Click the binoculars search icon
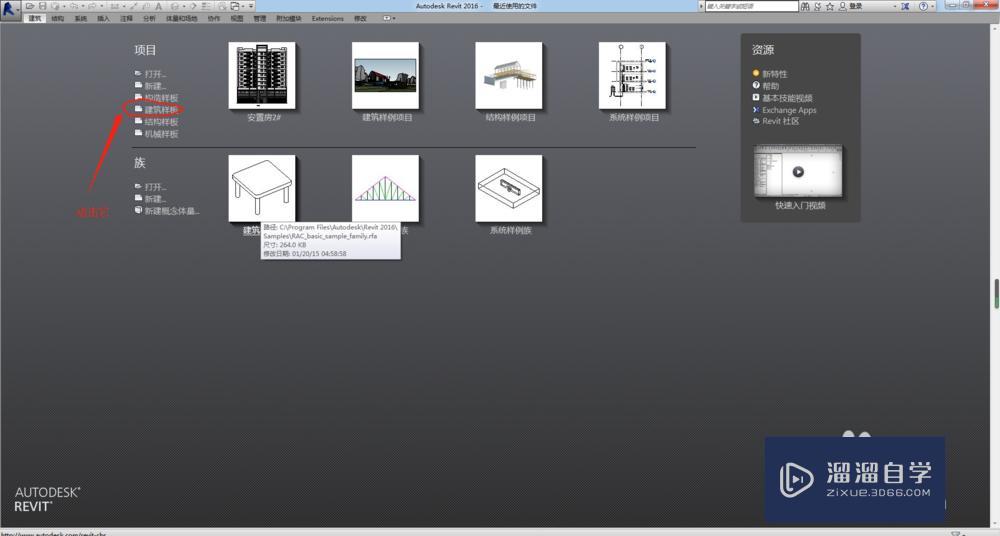The image size is (1000, 536). click(805, 6)
